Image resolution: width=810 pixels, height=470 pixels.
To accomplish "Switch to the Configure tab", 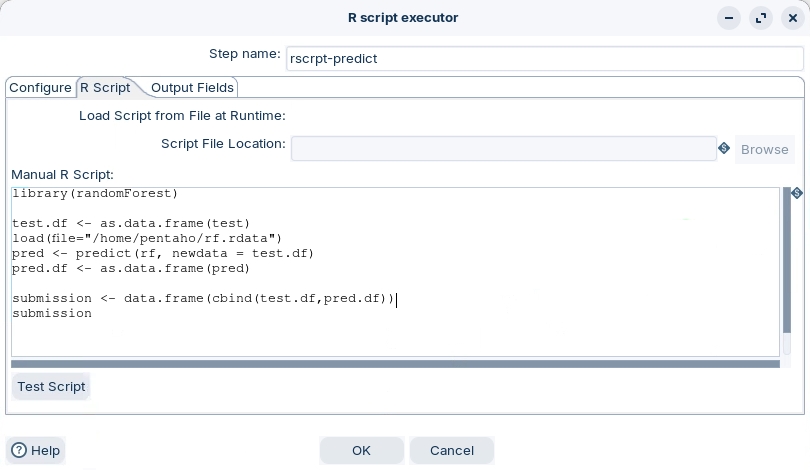I will [x=40, y=88].
